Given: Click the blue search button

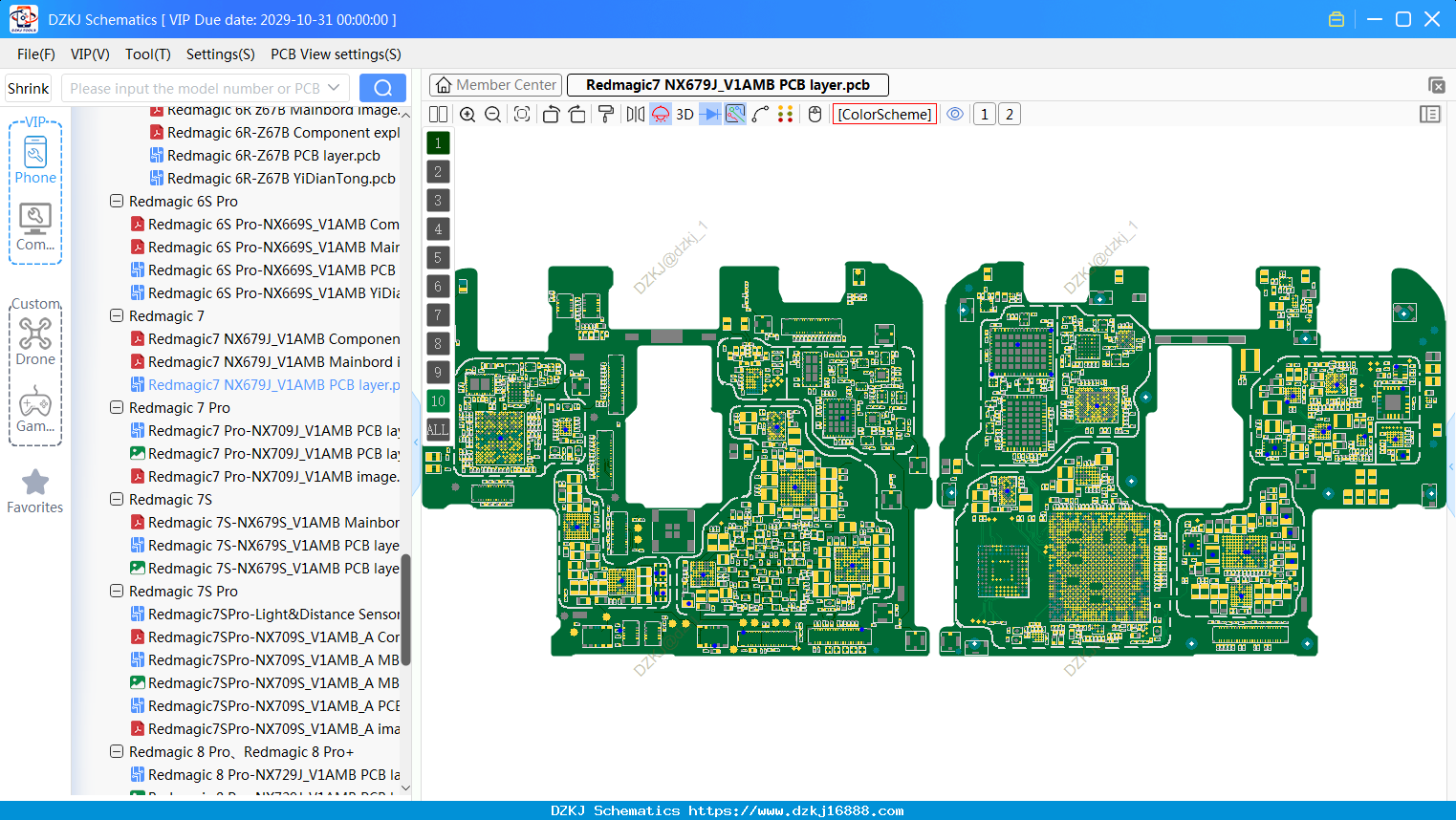Looking at the screenshot, I should click(x=382, y=88).
